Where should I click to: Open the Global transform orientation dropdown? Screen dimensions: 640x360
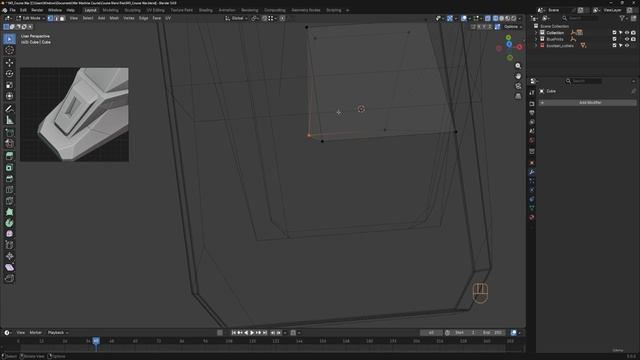pyautogui.click(x=237, y=18)
